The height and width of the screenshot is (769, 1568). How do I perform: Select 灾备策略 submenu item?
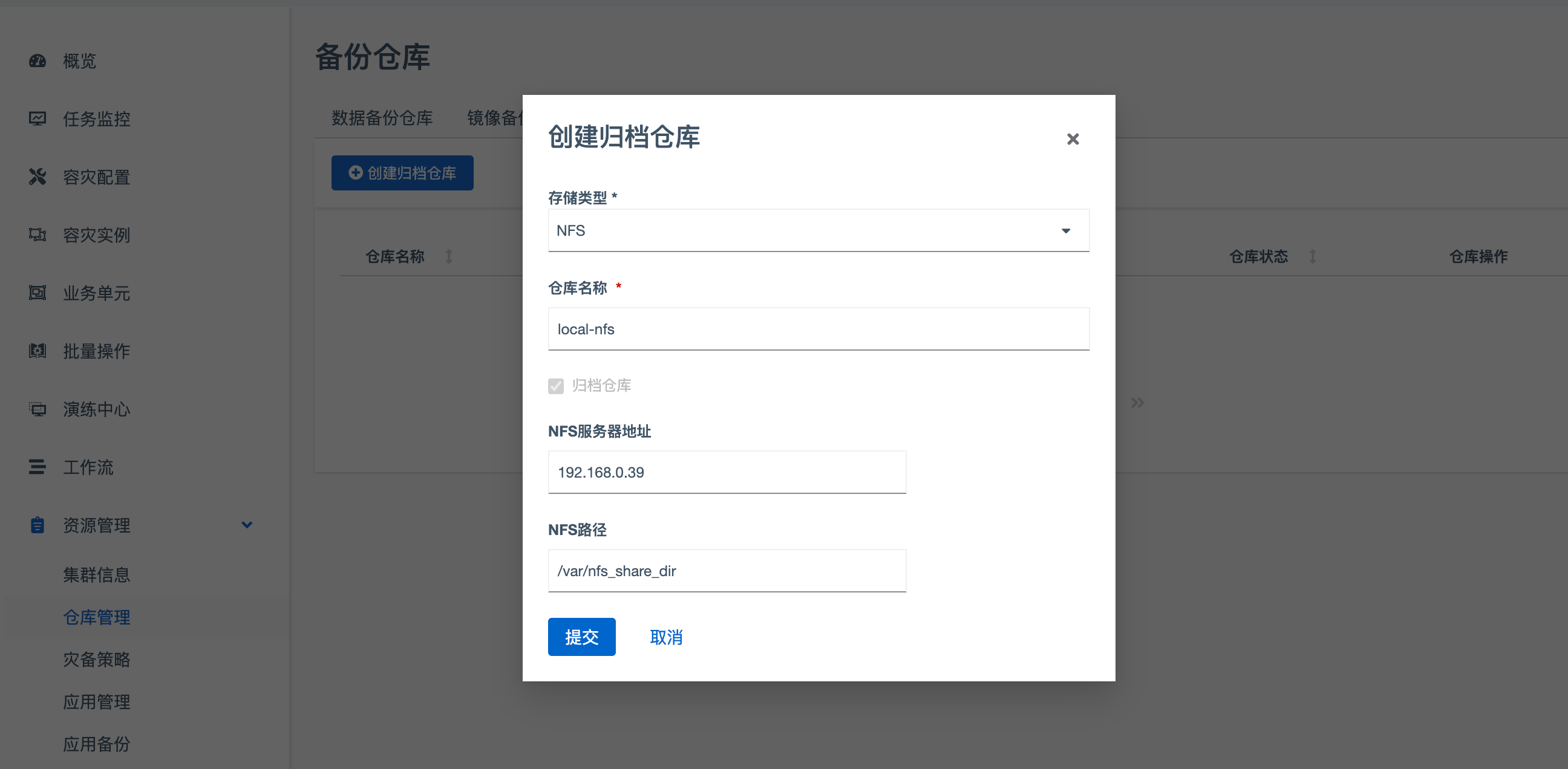(x=97, y=660)
